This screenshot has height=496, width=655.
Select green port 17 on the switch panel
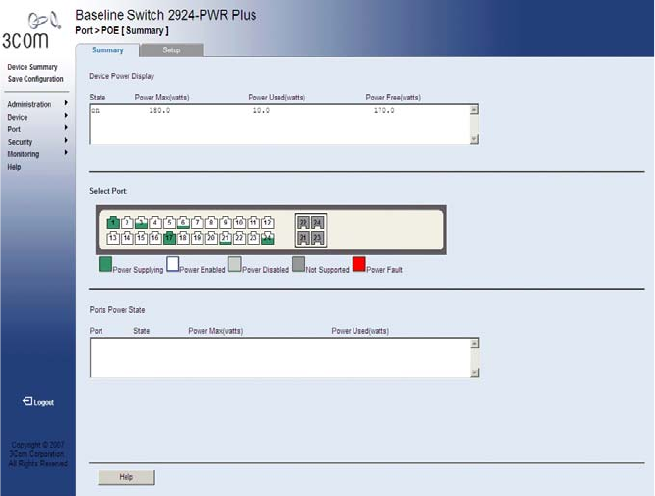pyautogui.click(x=169, y=238)
